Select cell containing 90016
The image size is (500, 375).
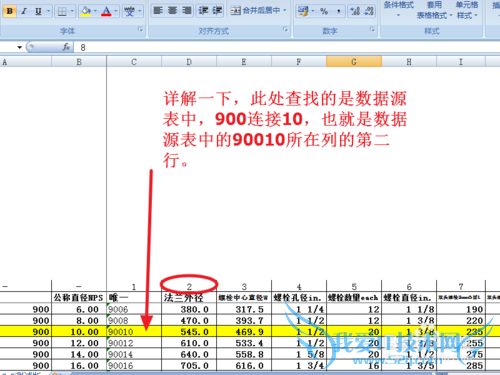[x=134, y=366]
